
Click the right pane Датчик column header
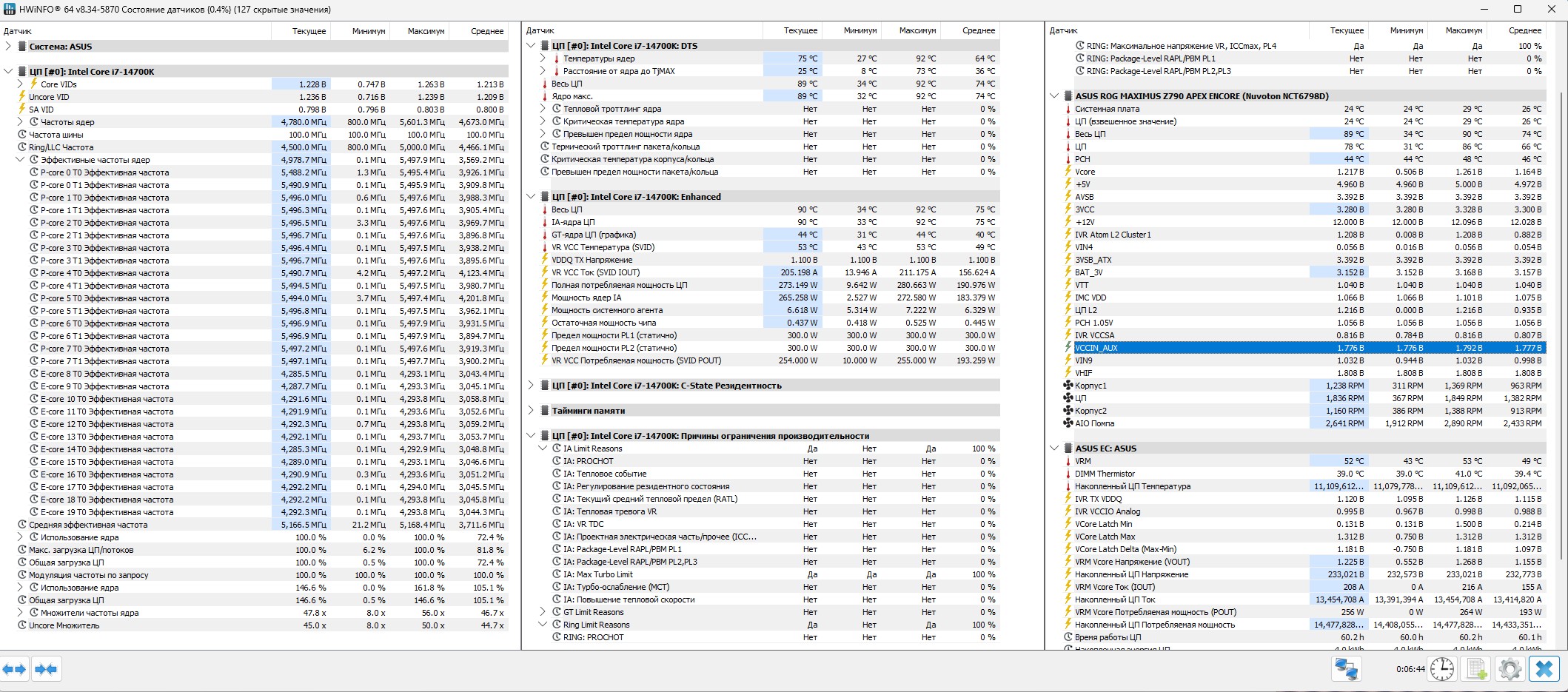point(1177,30)
